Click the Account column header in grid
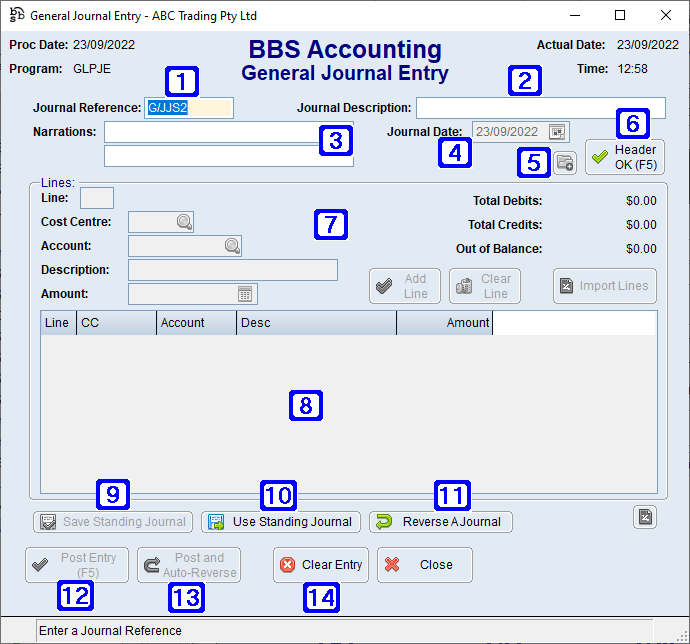The height and width of the screenshot is (644, 690). click(x=196, y=323)
